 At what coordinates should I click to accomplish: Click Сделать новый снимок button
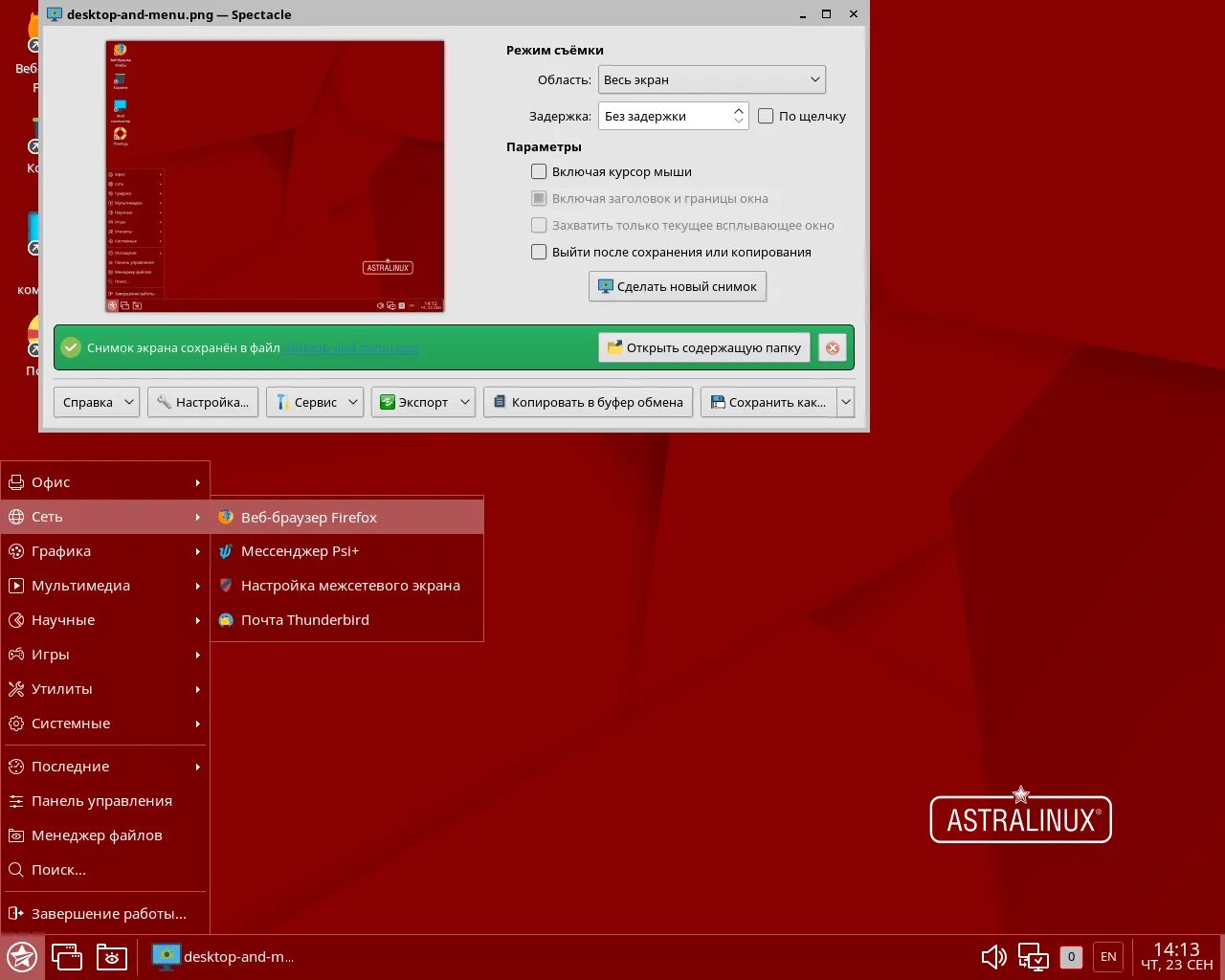678,286
